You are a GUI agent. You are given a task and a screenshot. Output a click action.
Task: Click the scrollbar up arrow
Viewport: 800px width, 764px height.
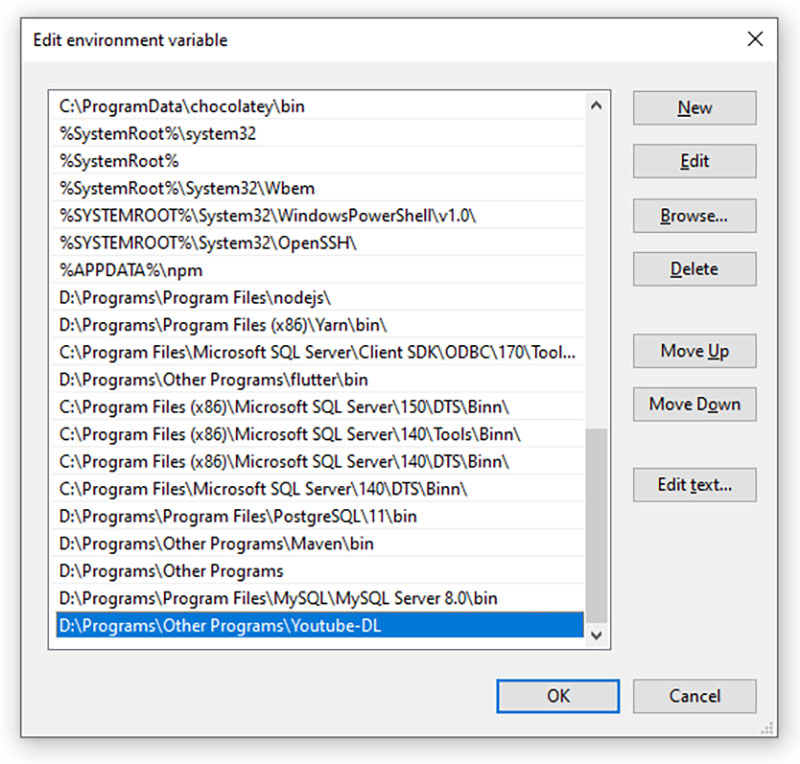(596, 104)
